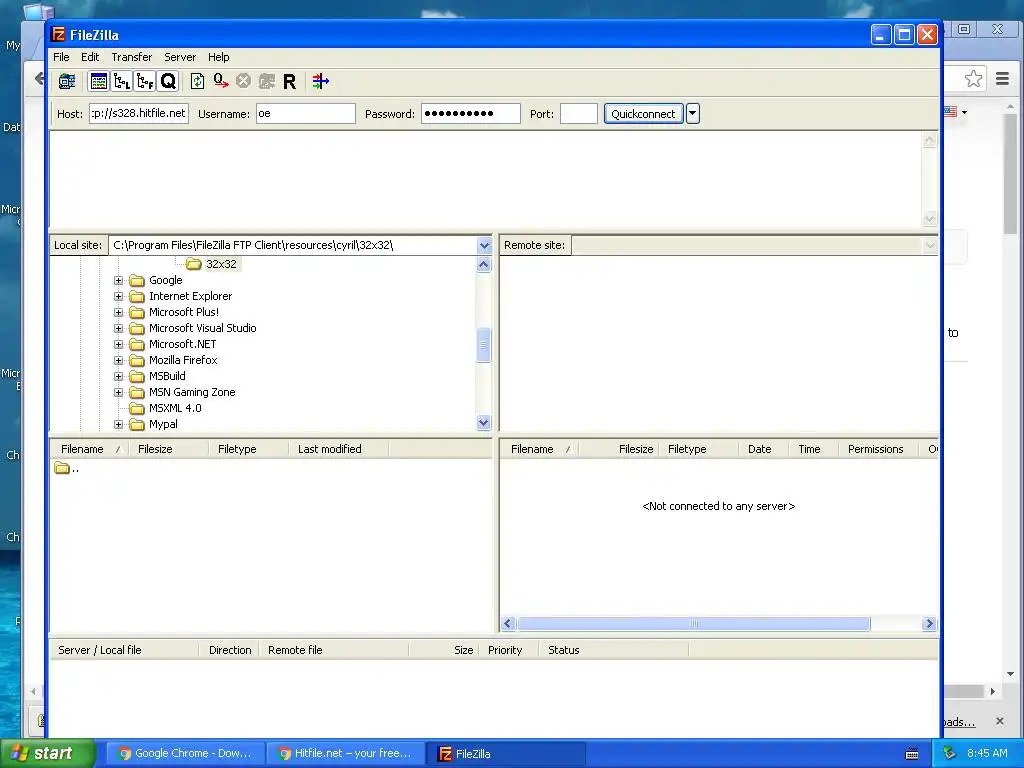Switch to Hitfile.net Chrome taskbar item

click(x=345, y=754)
